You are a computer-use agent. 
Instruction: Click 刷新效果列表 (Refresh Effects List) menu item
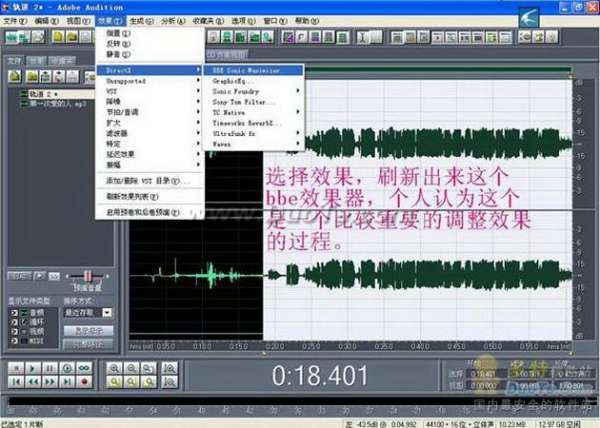(x=149, y=197)
